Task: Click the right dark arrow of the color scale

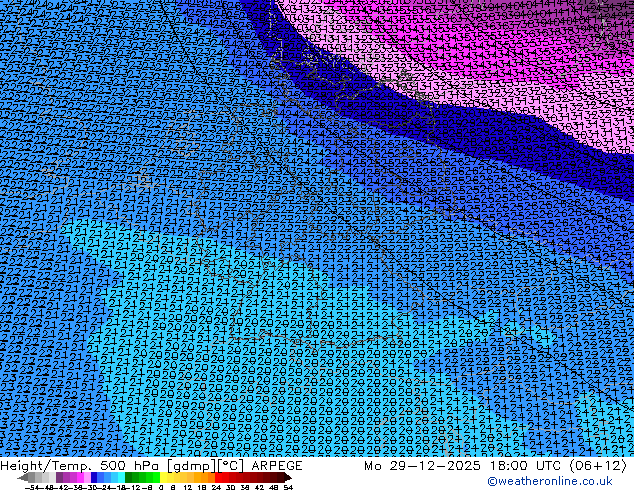Action: (x=287, y=478)
